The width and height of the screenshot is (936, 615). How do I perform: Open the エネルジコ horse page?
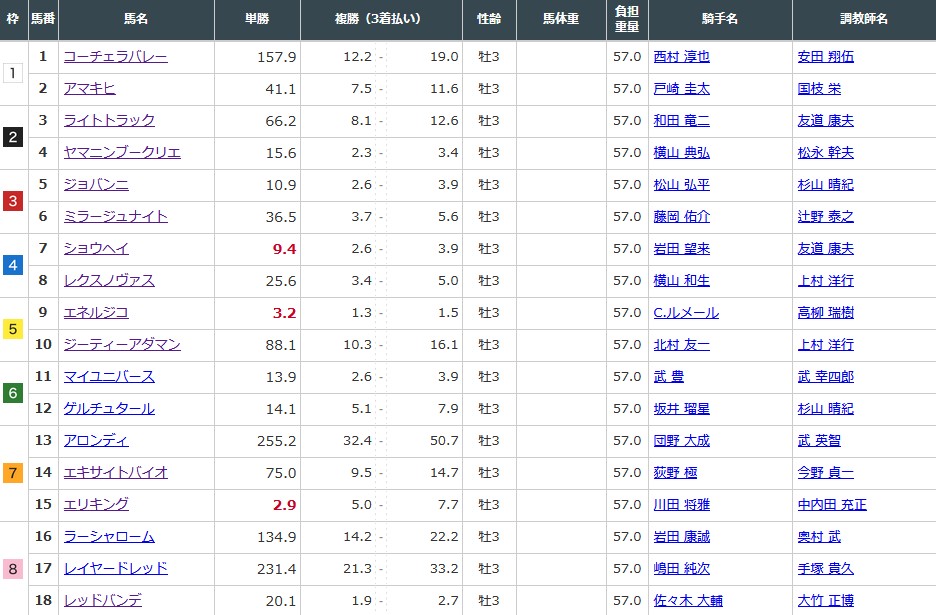[95, 313]
